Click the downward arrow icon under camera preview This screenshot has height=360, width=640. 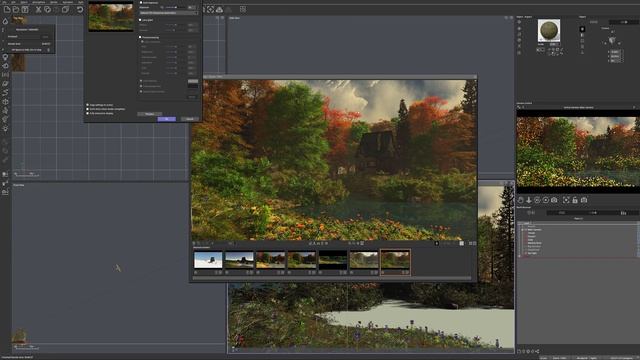529,200
